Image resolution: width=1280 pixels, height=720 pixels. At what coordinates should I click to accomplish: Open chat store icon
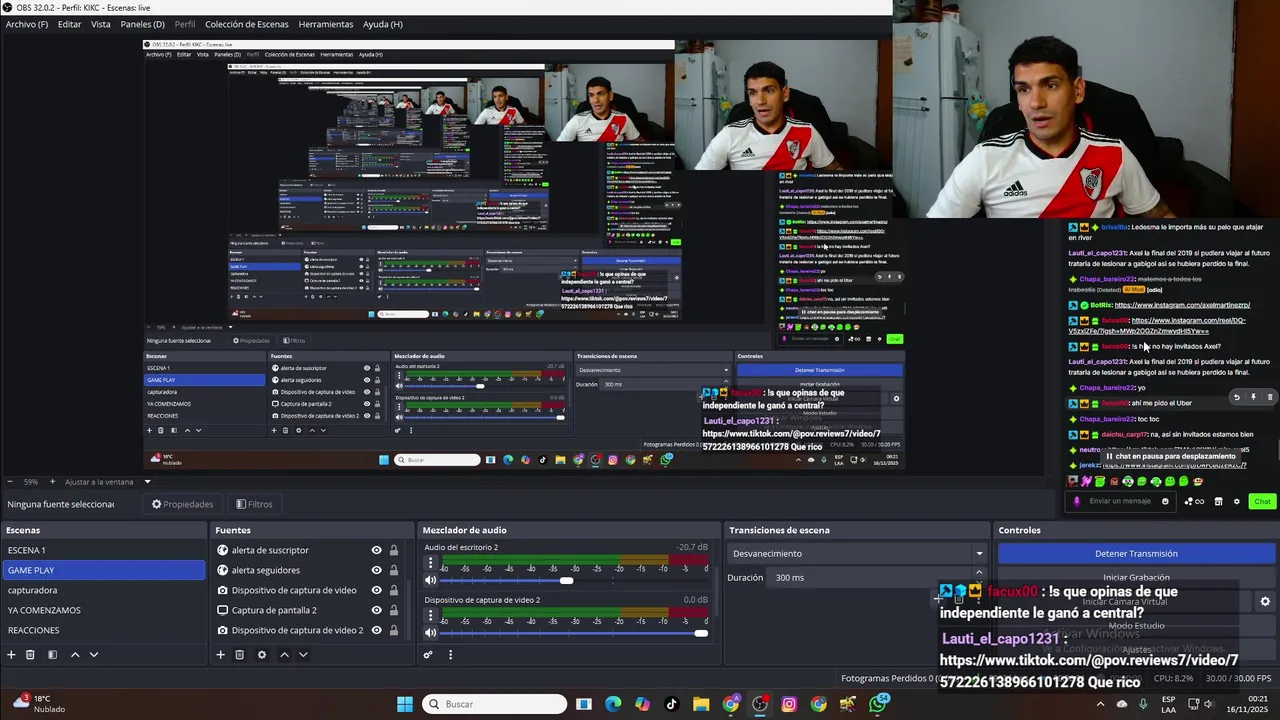pyautogui.click(x=1218, y=501)
